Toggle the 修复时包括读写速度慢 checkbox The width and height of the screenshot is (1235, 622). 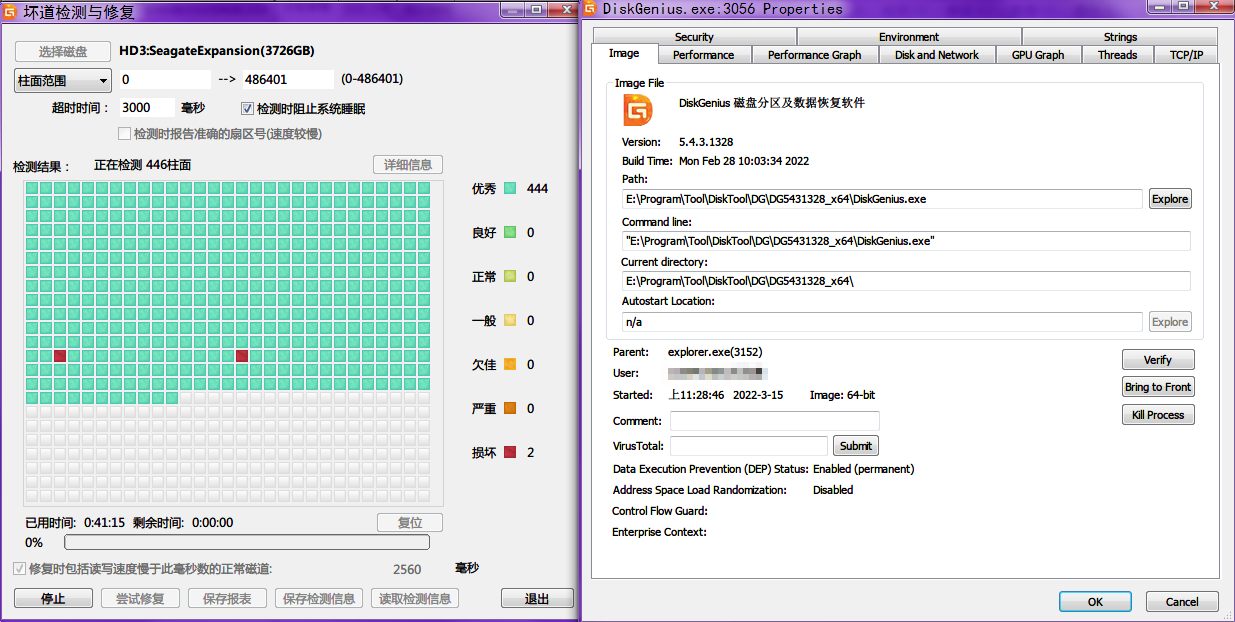[19, 569]
